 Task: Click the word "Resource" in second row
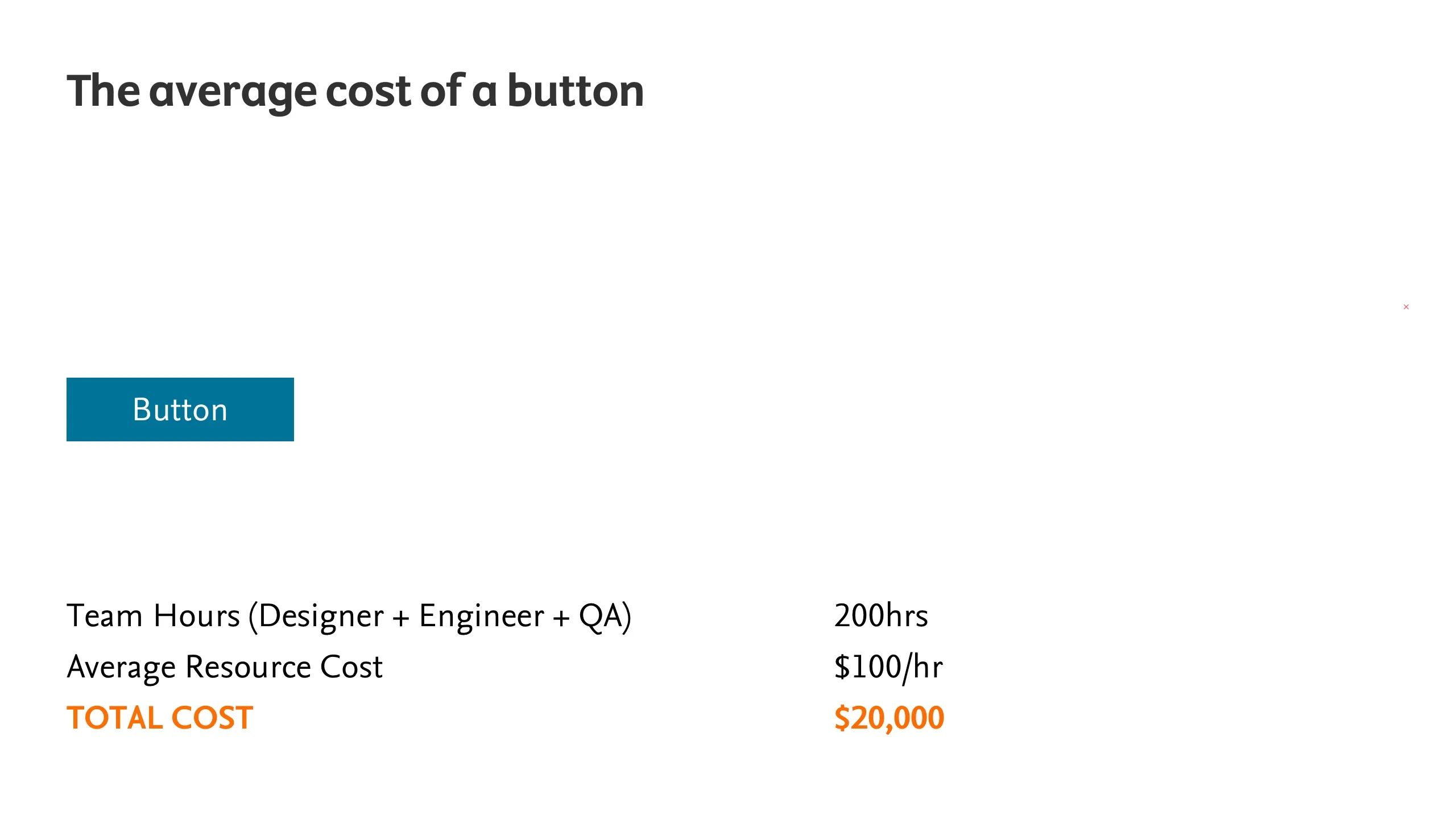[249, 667]
